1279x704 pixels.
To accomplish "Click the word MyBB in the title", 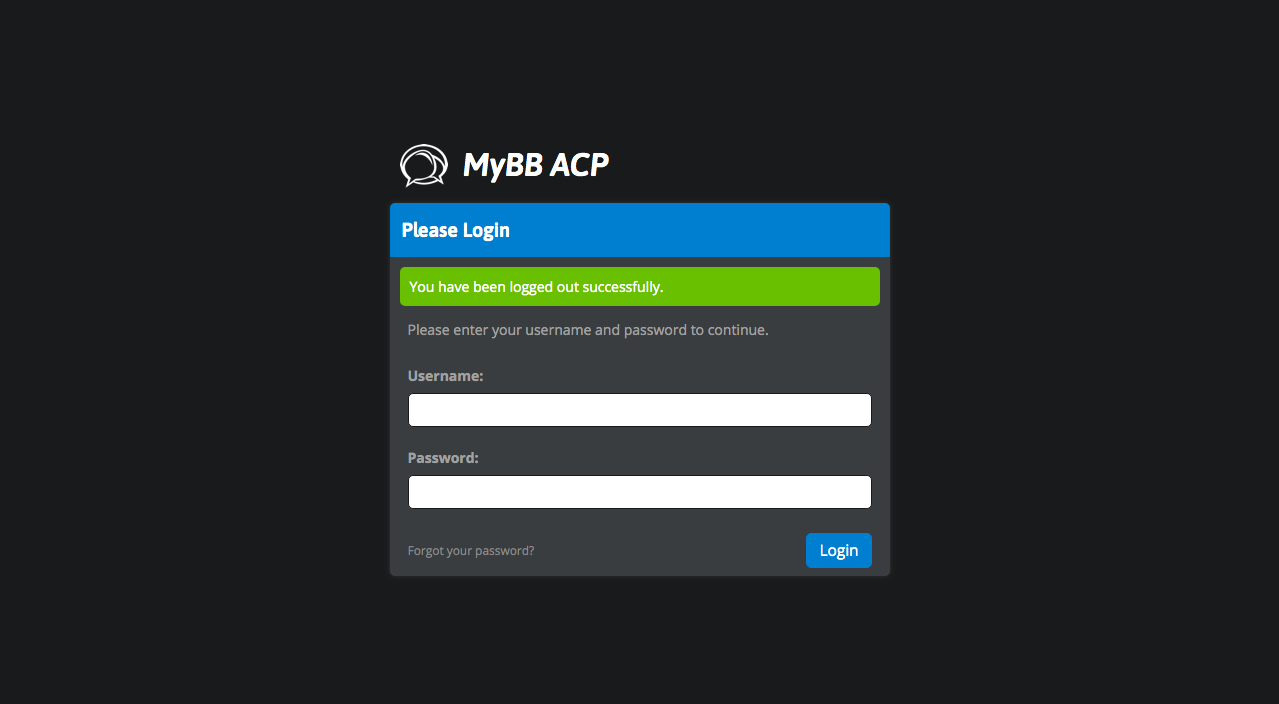I will (497, 165).
